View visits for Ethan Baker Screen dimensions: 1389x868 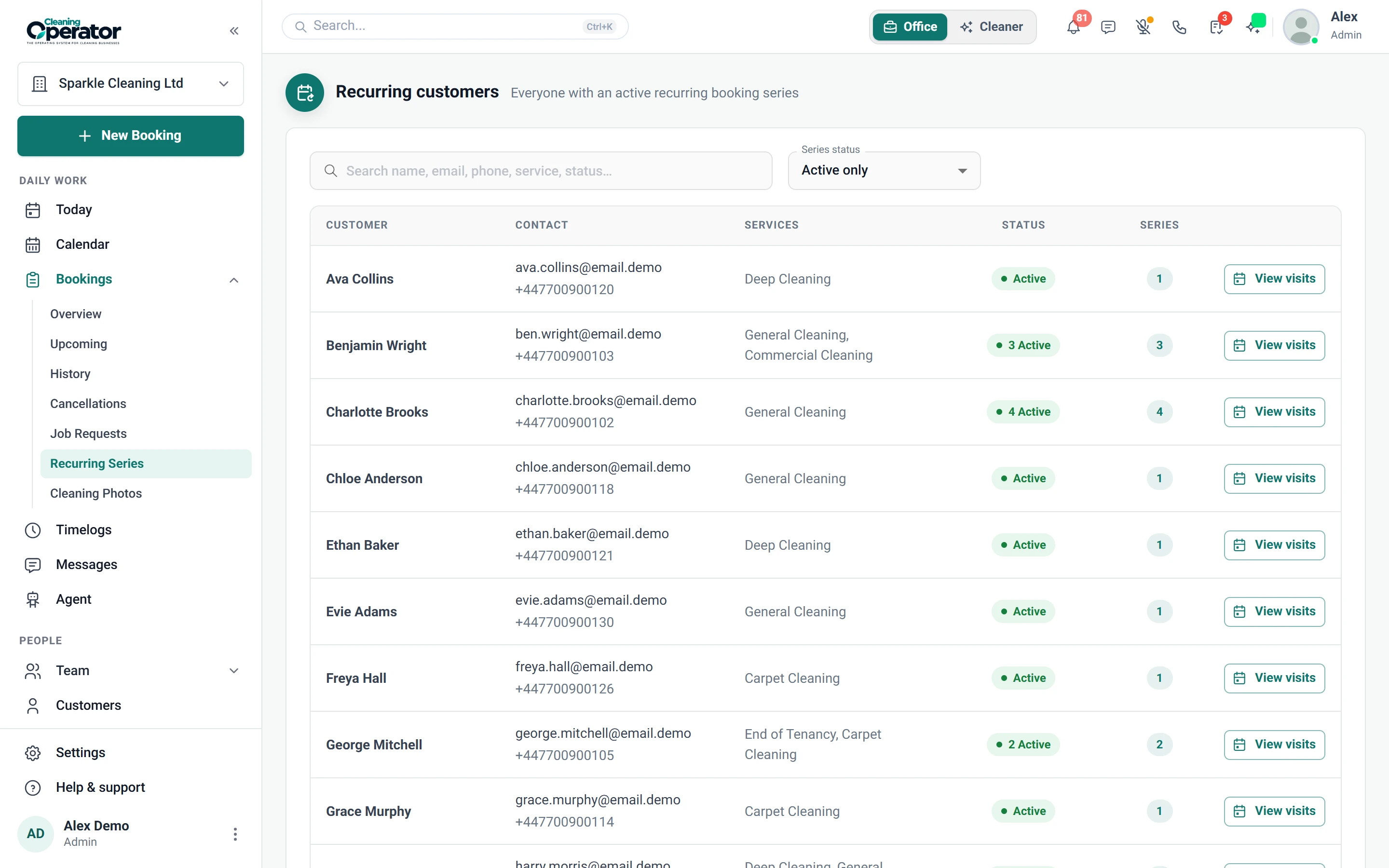tap(1274, 545)
